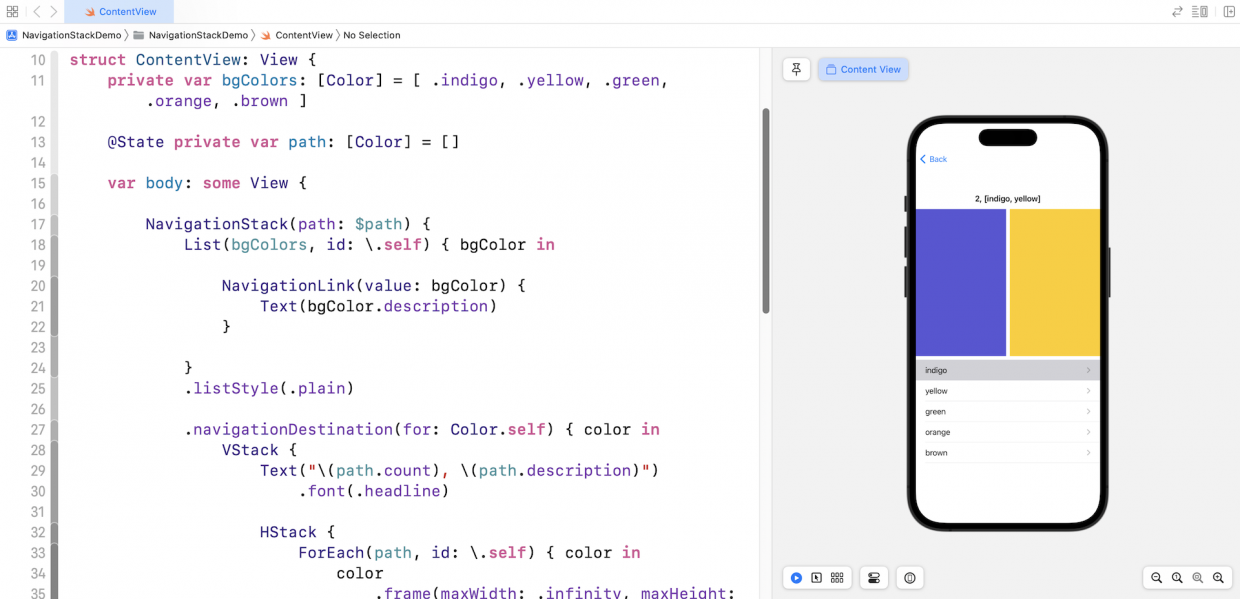Screen dimensions: 1240x599
Task: Select the ContentView editor tab
Action: click(119, 12)
